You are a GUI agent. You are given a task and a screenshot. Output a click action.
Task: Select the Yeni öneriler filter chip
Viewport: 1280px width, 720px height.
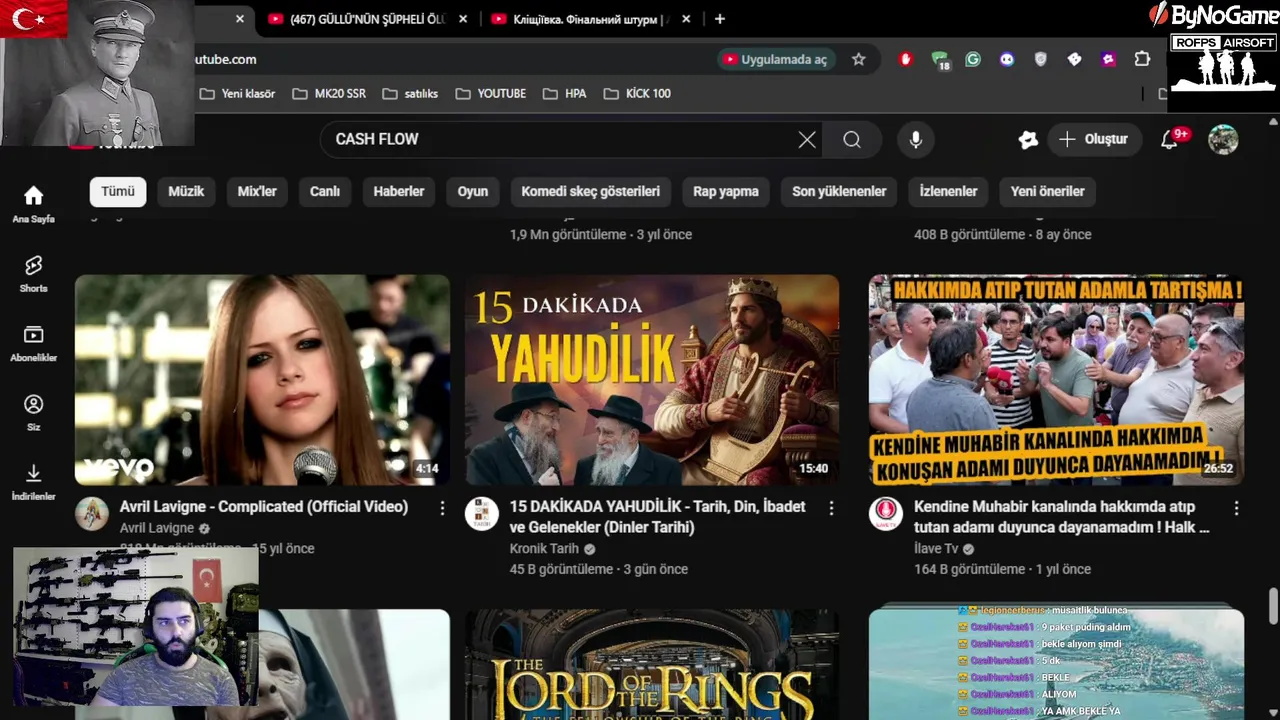pos(1047,191)
